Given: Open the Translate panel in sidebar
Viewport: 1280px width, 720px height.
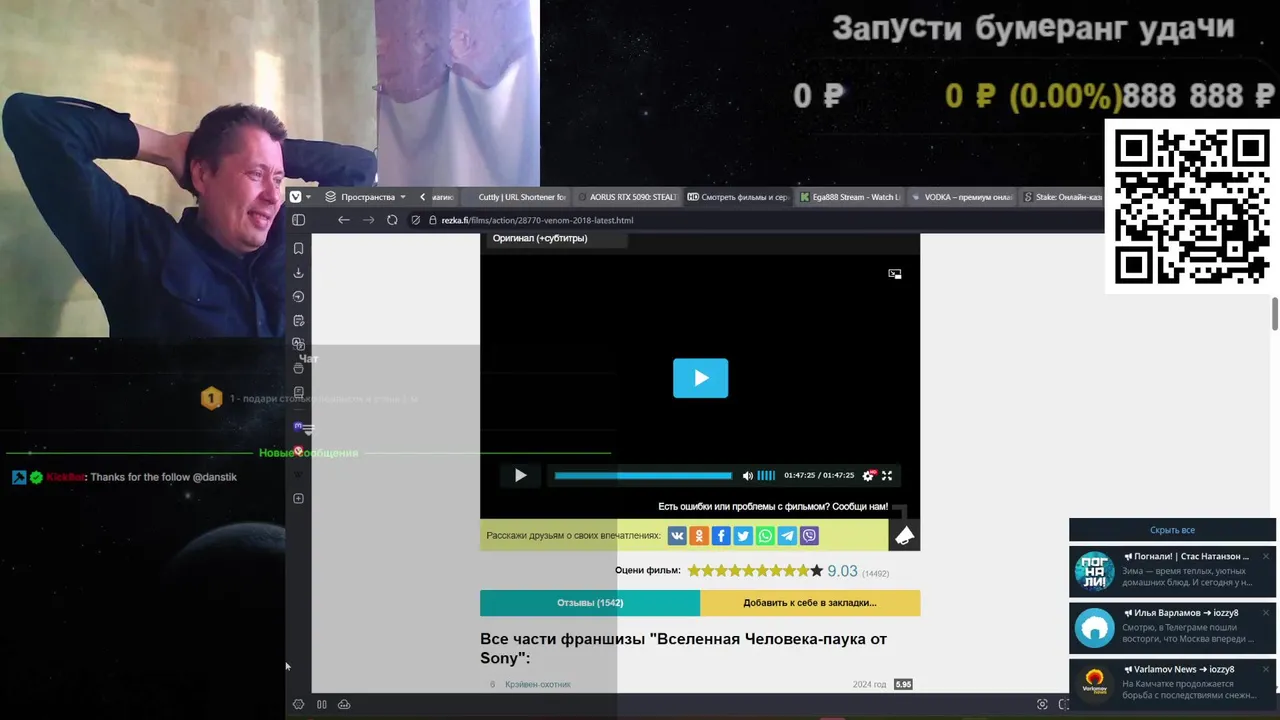Looking at the screenshot, I should (298, 344).
